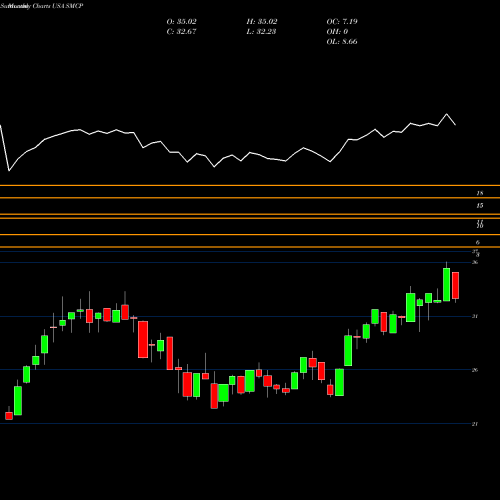Select the high price label H: 35.02
This screenshot has width=500, height=500.
[262, 22]
